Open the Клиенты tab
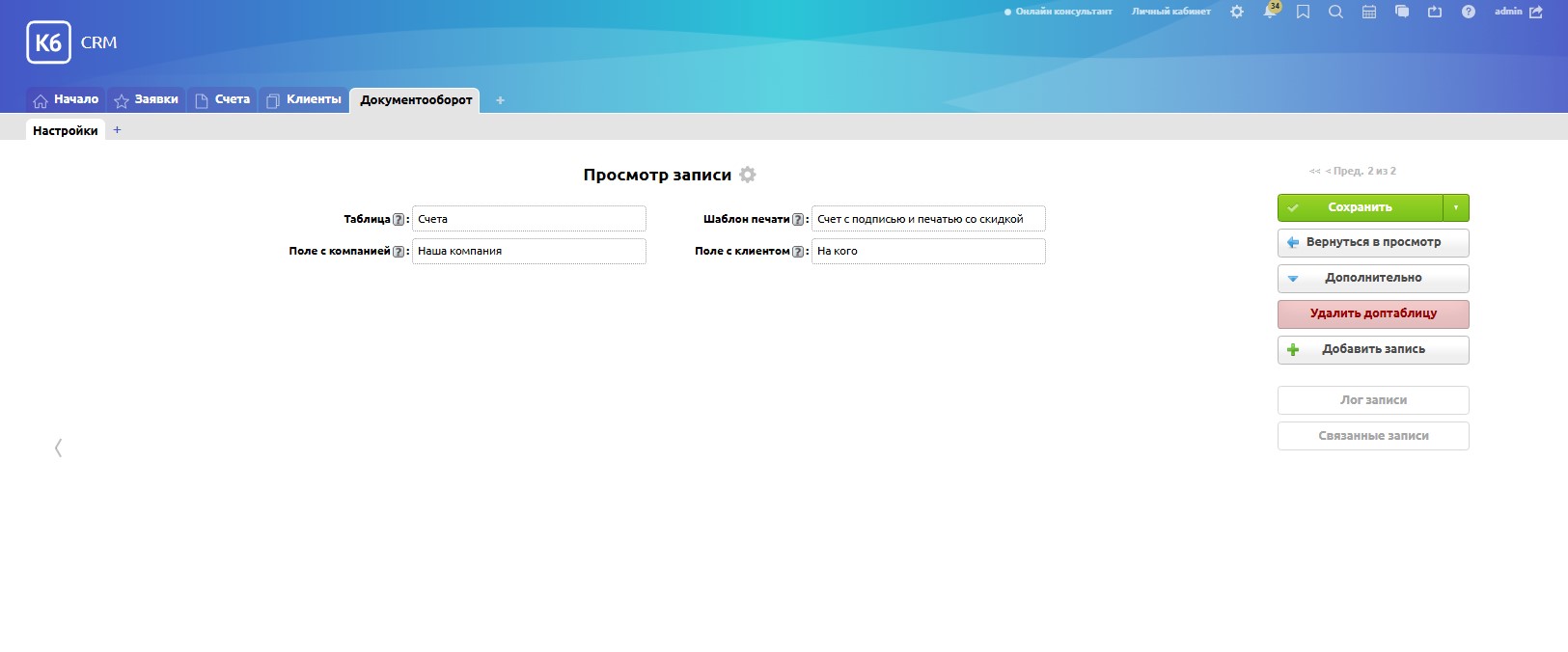Viewport: 1568px width, 652px height. click(304, 99)
